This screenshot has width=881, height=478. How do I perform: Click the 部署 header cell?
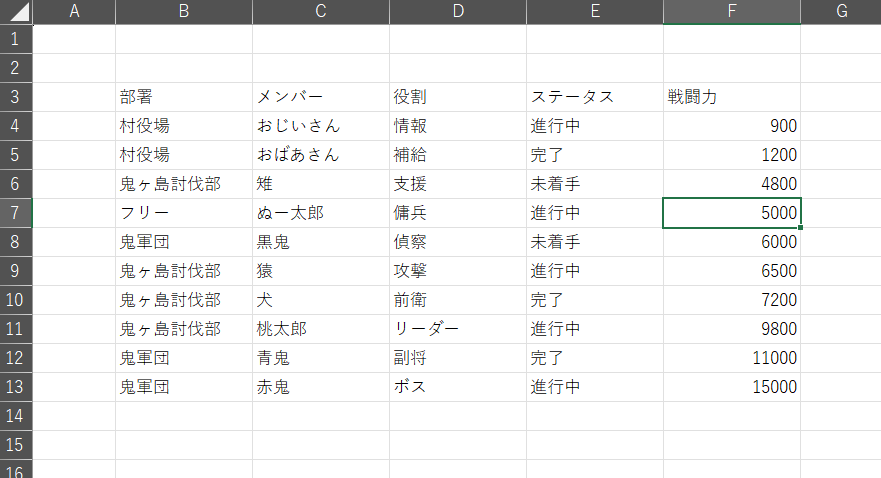184,97
